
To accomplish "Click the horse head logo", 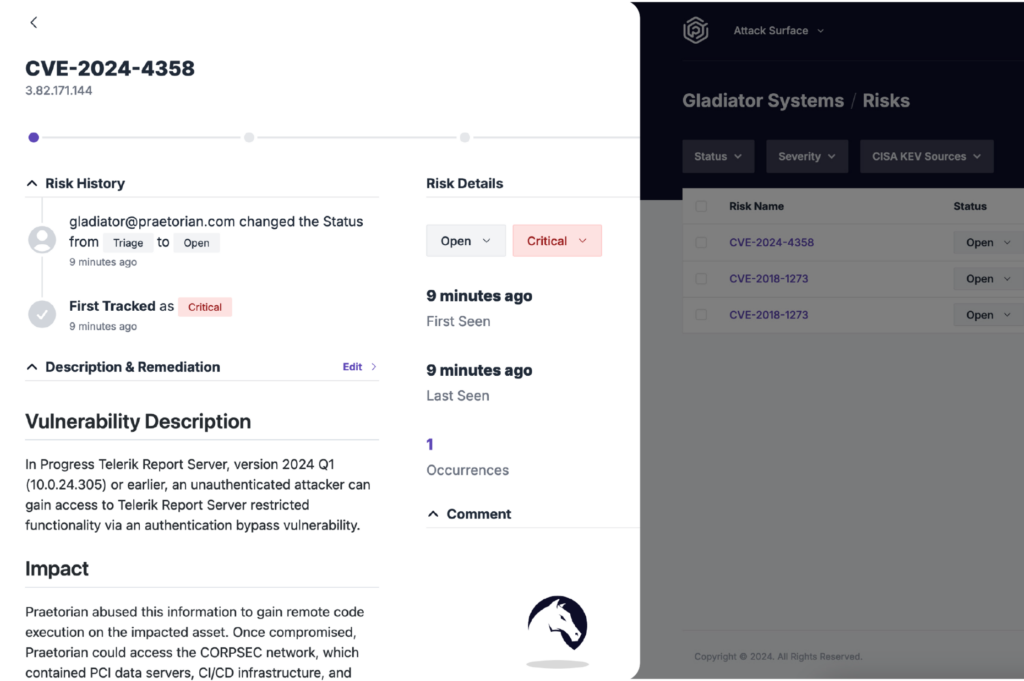I will [x=558, y=624].
